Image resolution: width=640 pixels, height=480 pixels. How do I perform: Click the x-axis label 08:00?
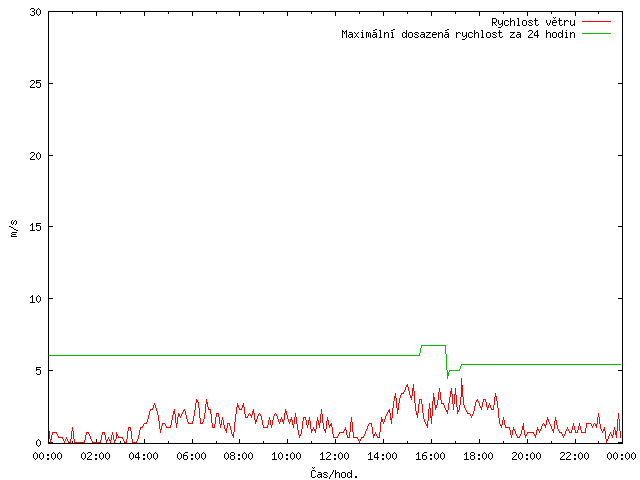click(239, 456)
